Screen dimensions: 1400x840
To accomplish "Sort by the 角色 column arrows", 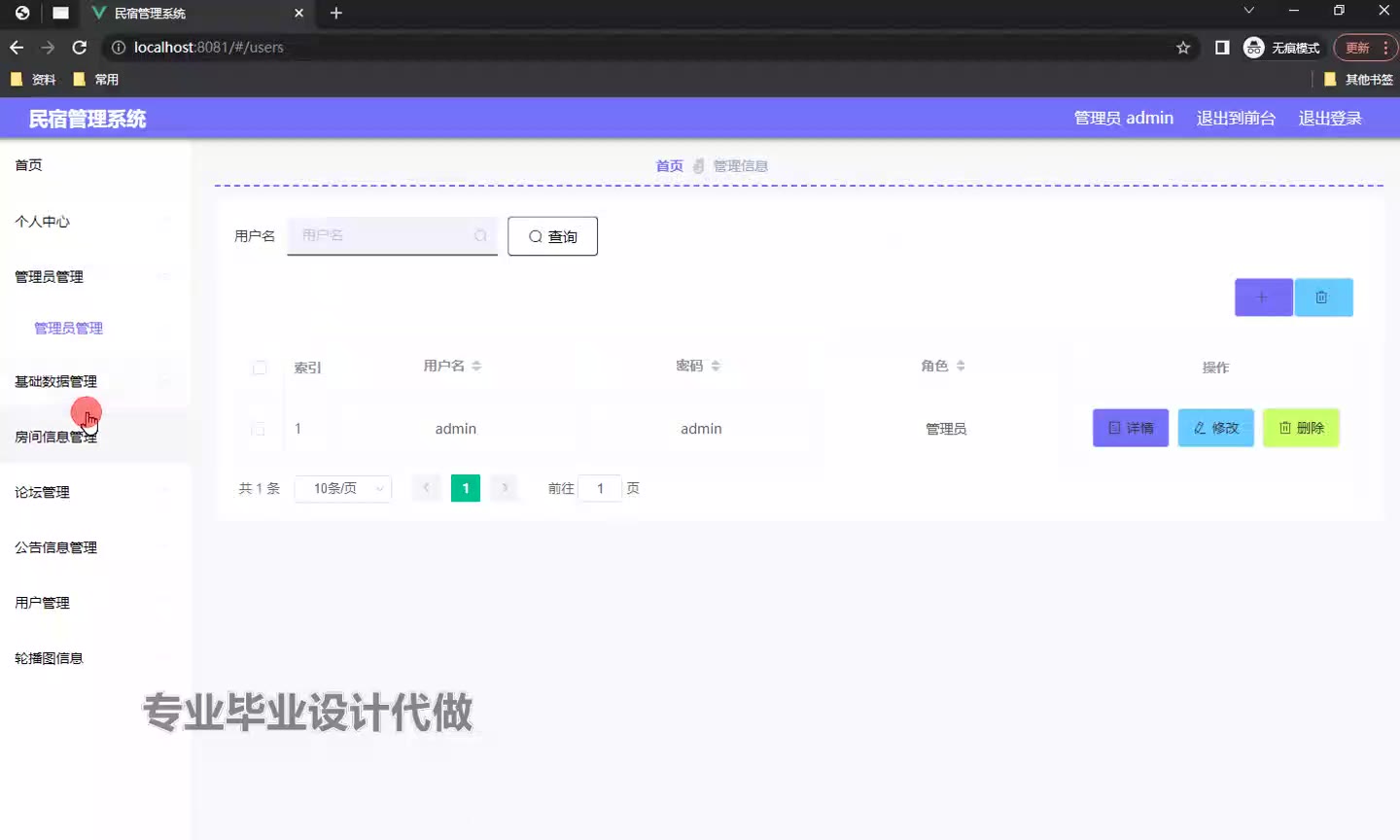I will [961, 367].
